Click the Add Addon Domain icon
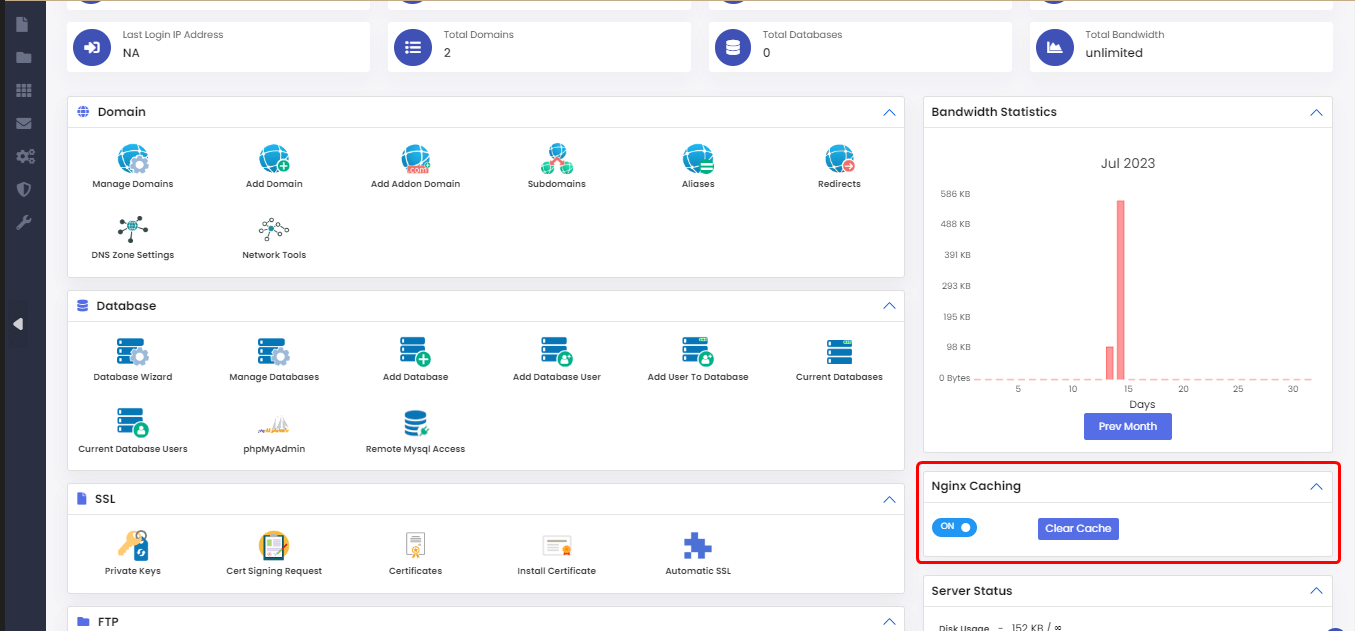Viewport: 1355px width, 631px height. tap(415, 160)
